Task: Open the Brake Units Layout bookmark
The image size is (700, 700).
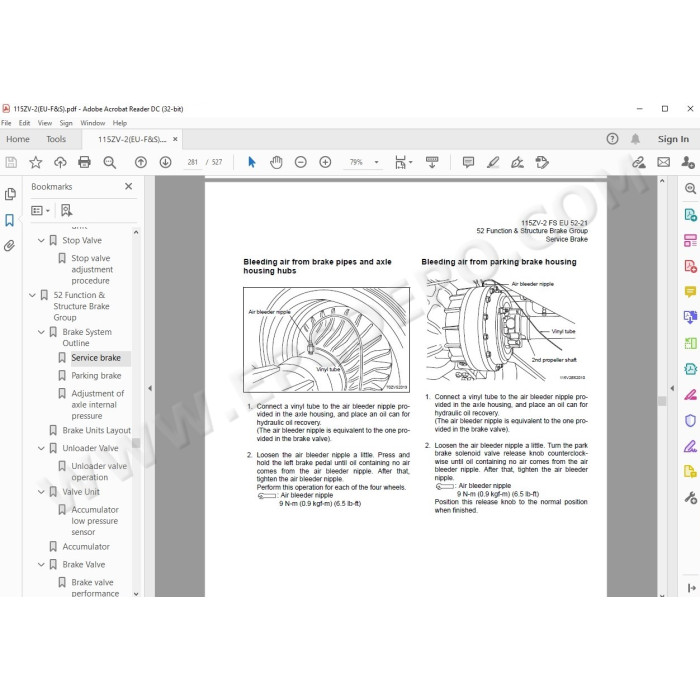Action: point(96,430)
